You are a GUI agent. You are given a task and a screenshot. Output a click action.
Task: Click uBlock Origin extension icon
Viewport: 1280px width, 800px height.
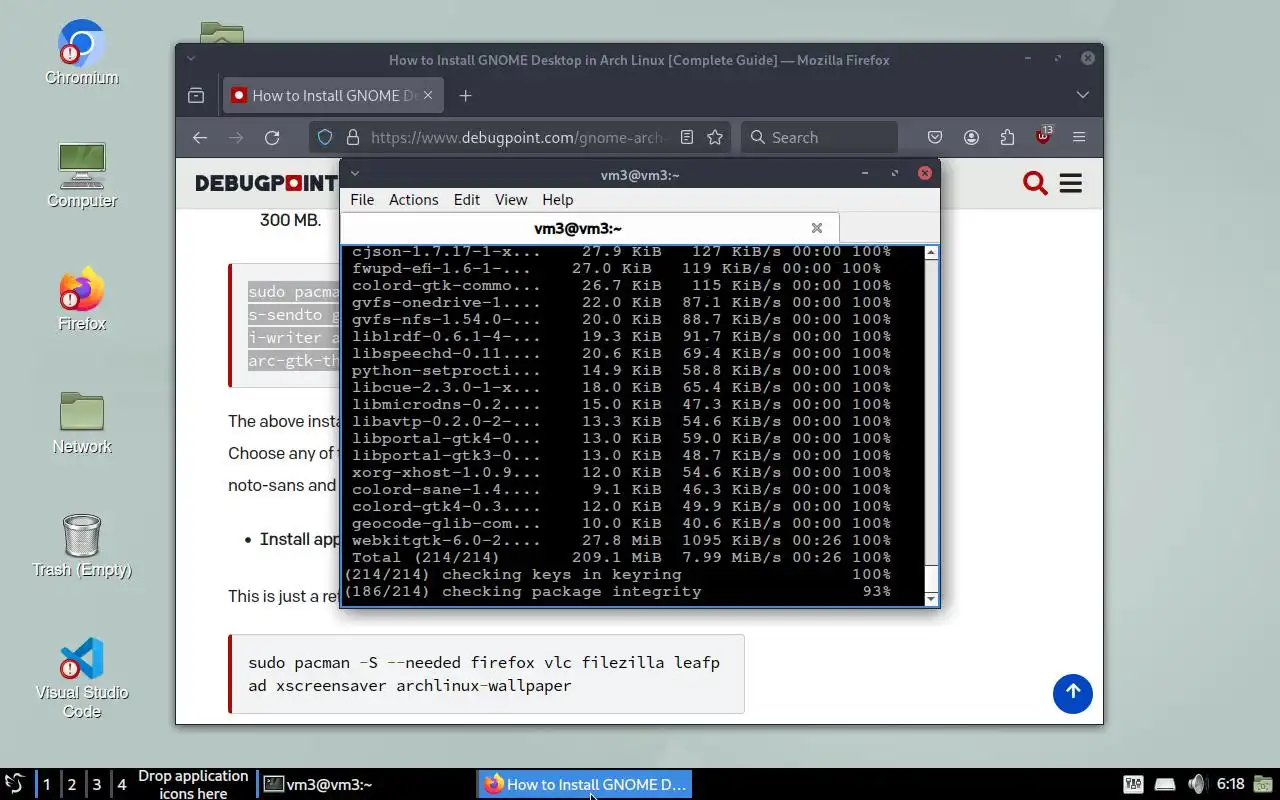[x=1044, y=136]
